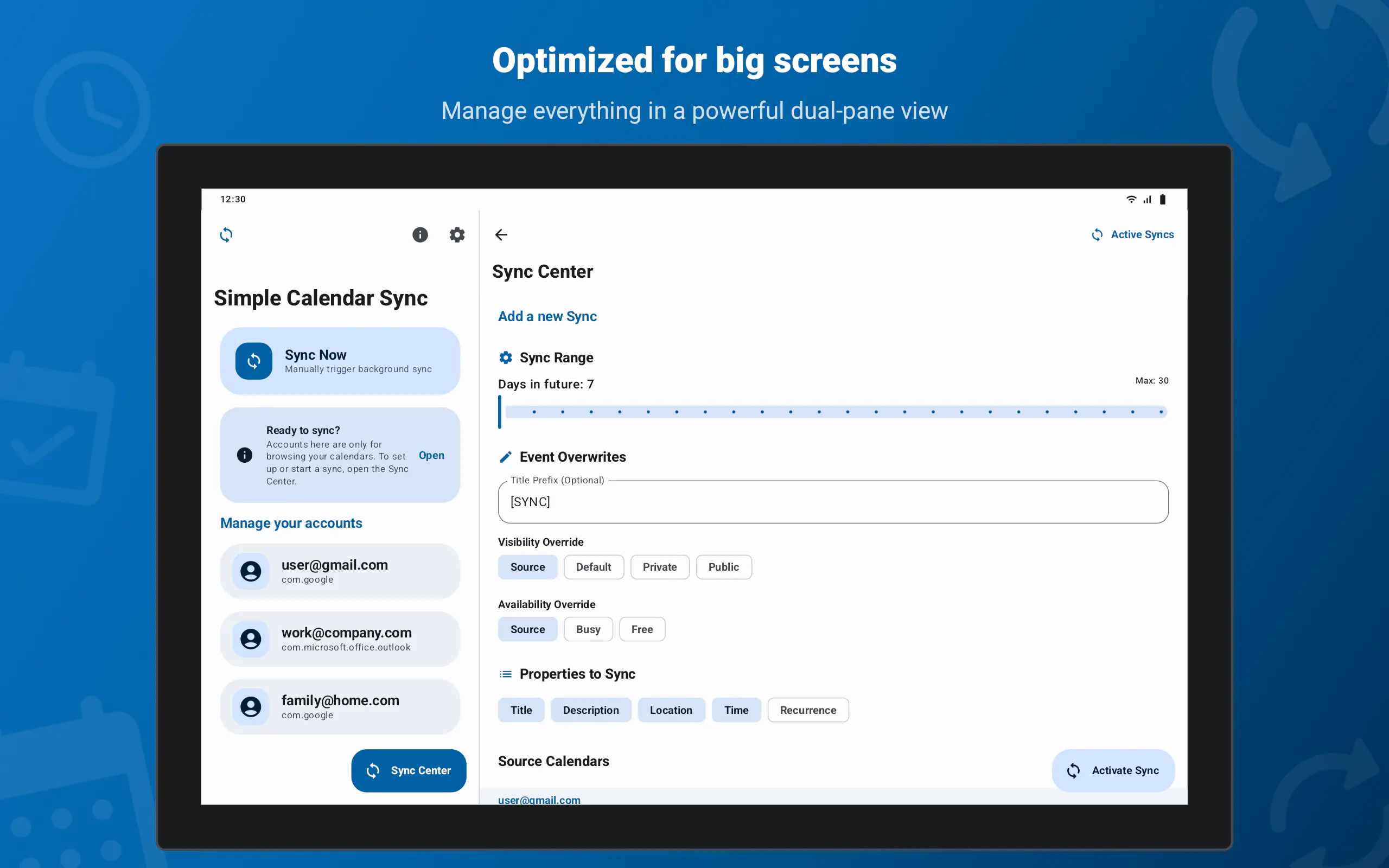Click the user@gmail.com source calendar link
The image size is (1389, 868).
[x=539, y=799]
